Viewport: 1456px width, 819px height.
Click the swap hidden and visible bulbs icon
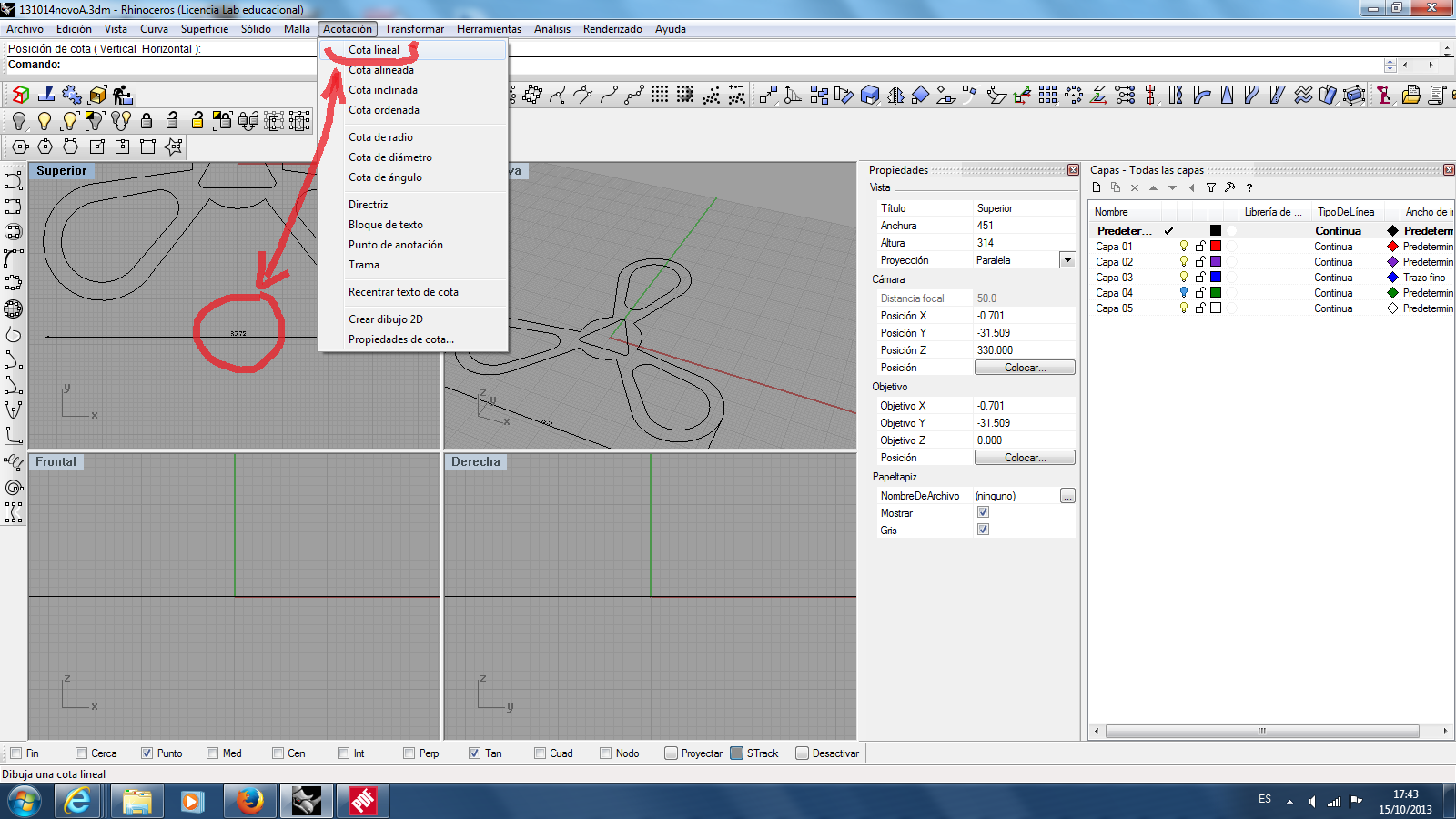pyautogui.click(x=121, y=121)
